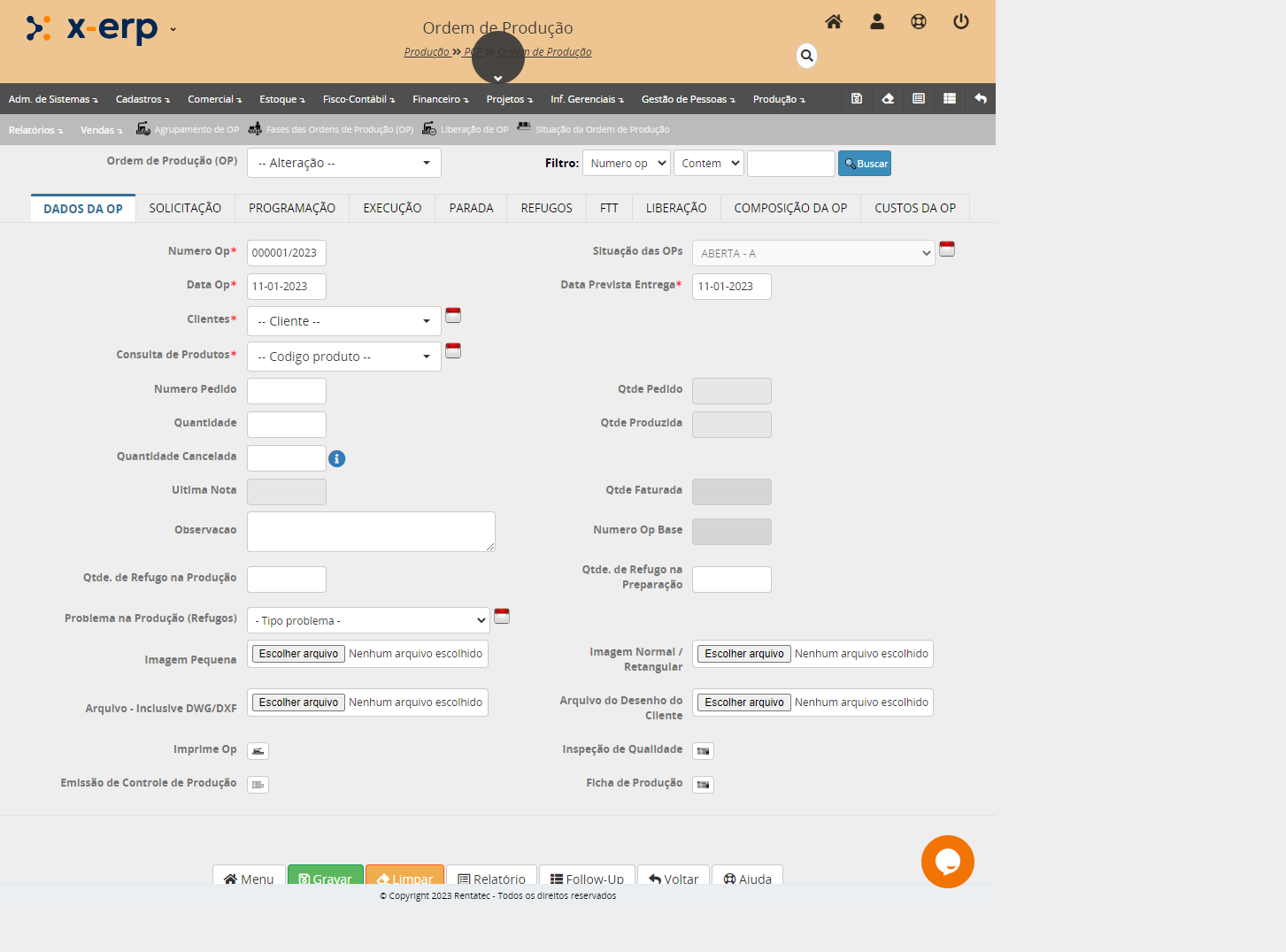Click the info icon beside Quantidade Cancelada
This screenshot has width=1286, height=952.
pos(336,458)
